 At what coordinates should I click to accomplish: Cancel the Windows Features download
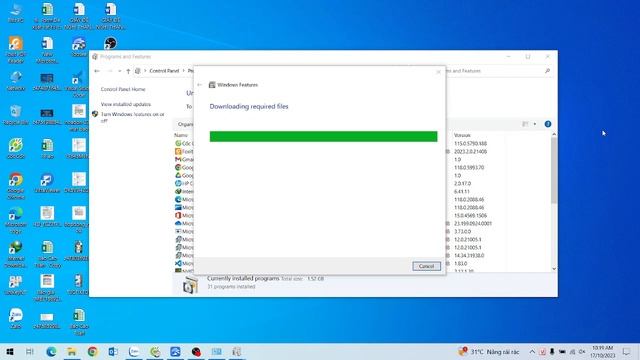426,266
